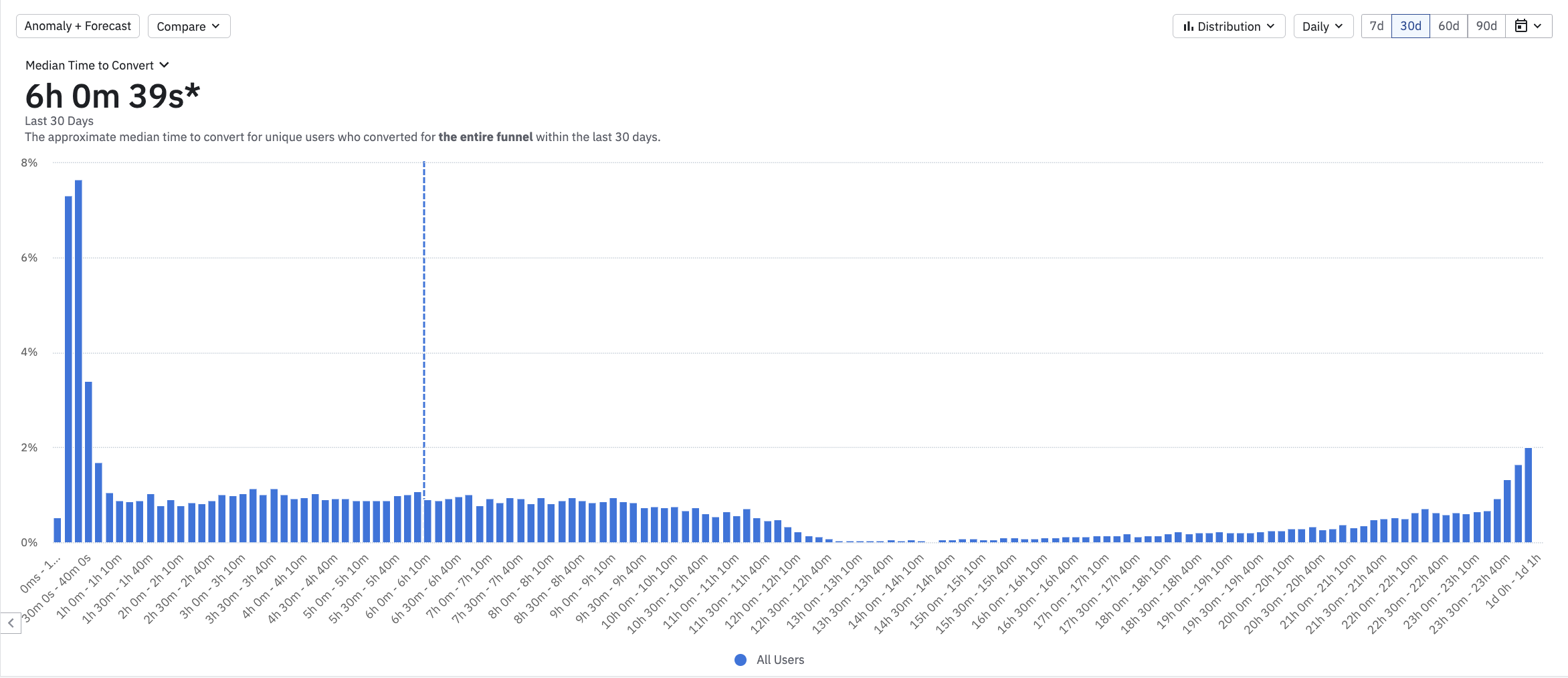Expand the Compare dropdown

[189, 26]
